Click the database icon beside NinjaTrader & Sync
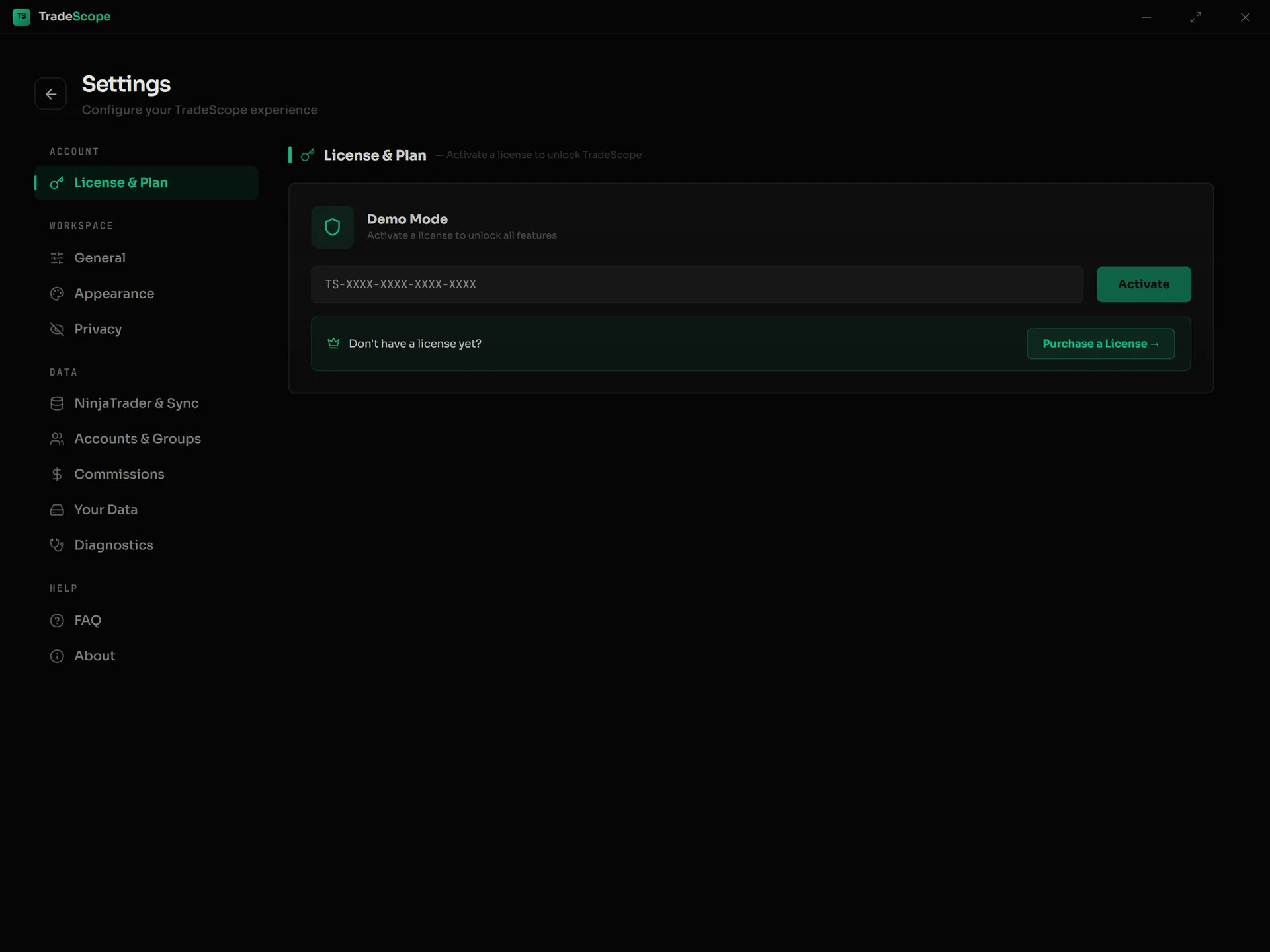The width and height of the screenshot is (1270, 952). pyautogui.click(x=57, y=403)
